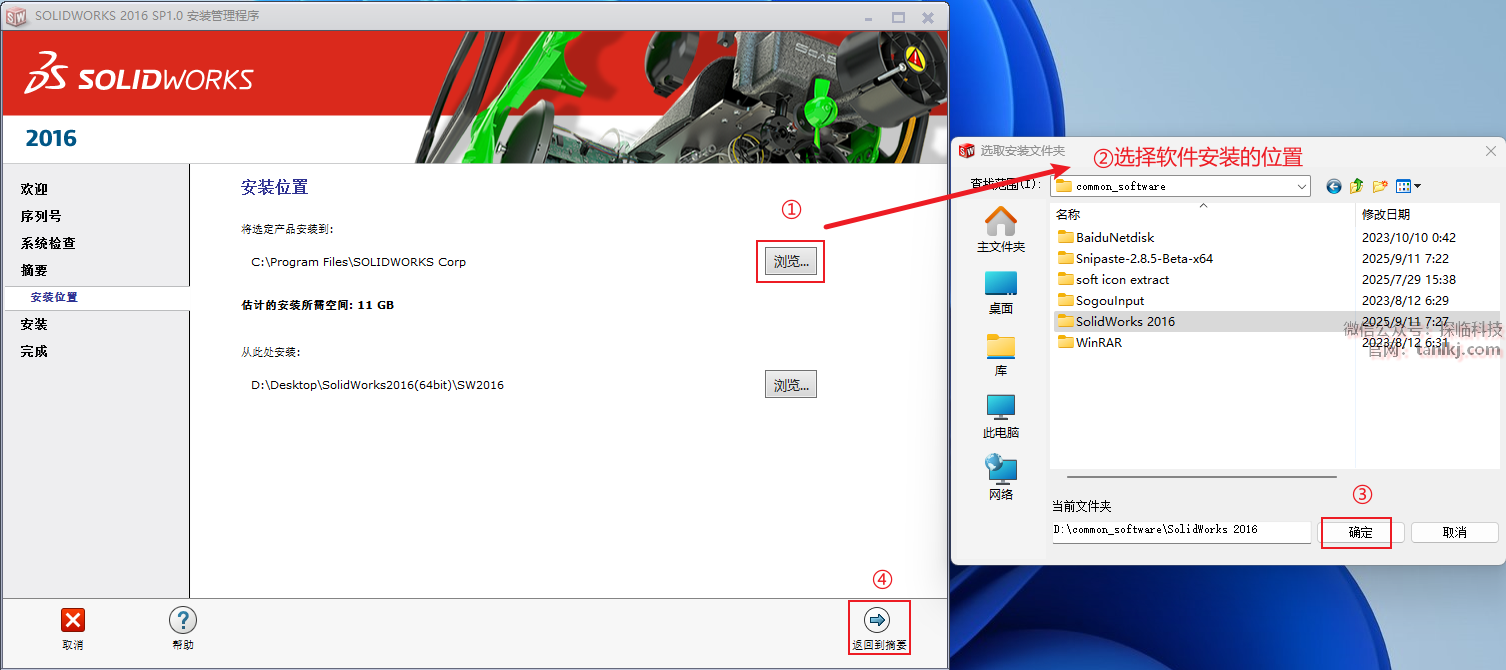
Task: Select 此电脑 in the places sidebar
Action: [1001, 417]
